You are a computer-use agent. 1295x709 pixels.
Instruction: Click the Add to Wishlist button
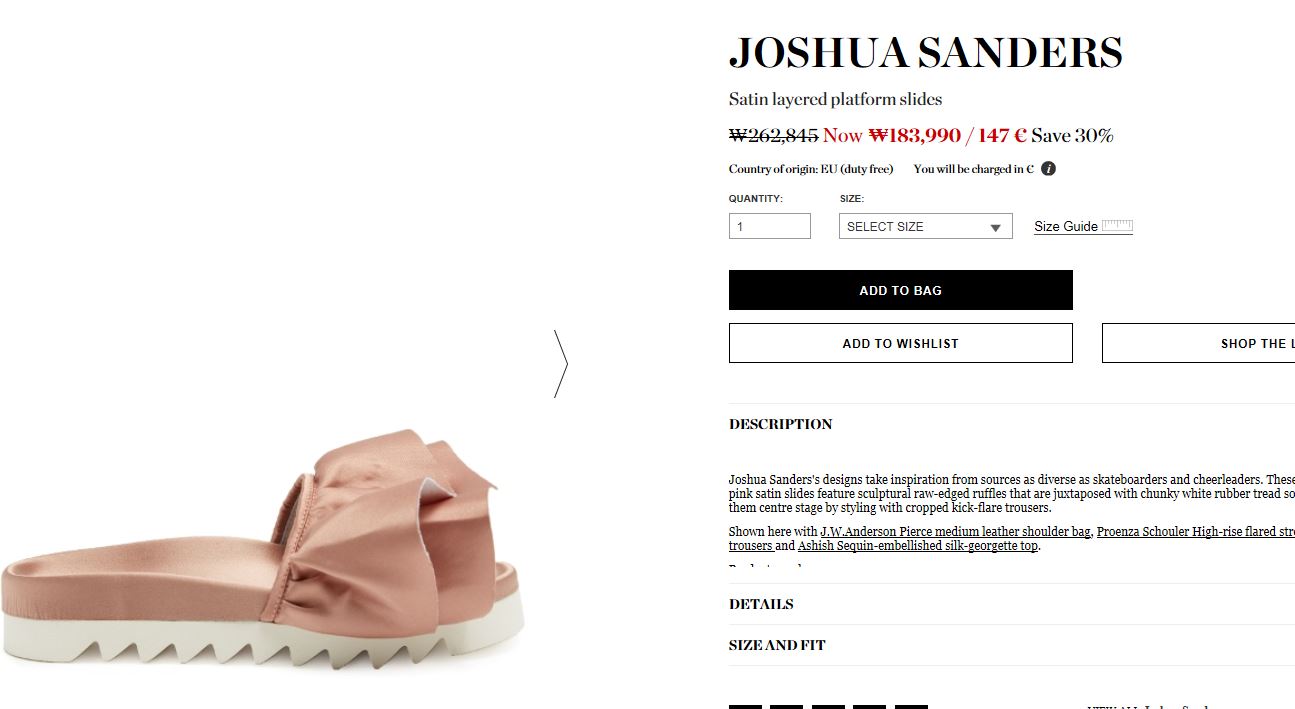coord(900,343)
